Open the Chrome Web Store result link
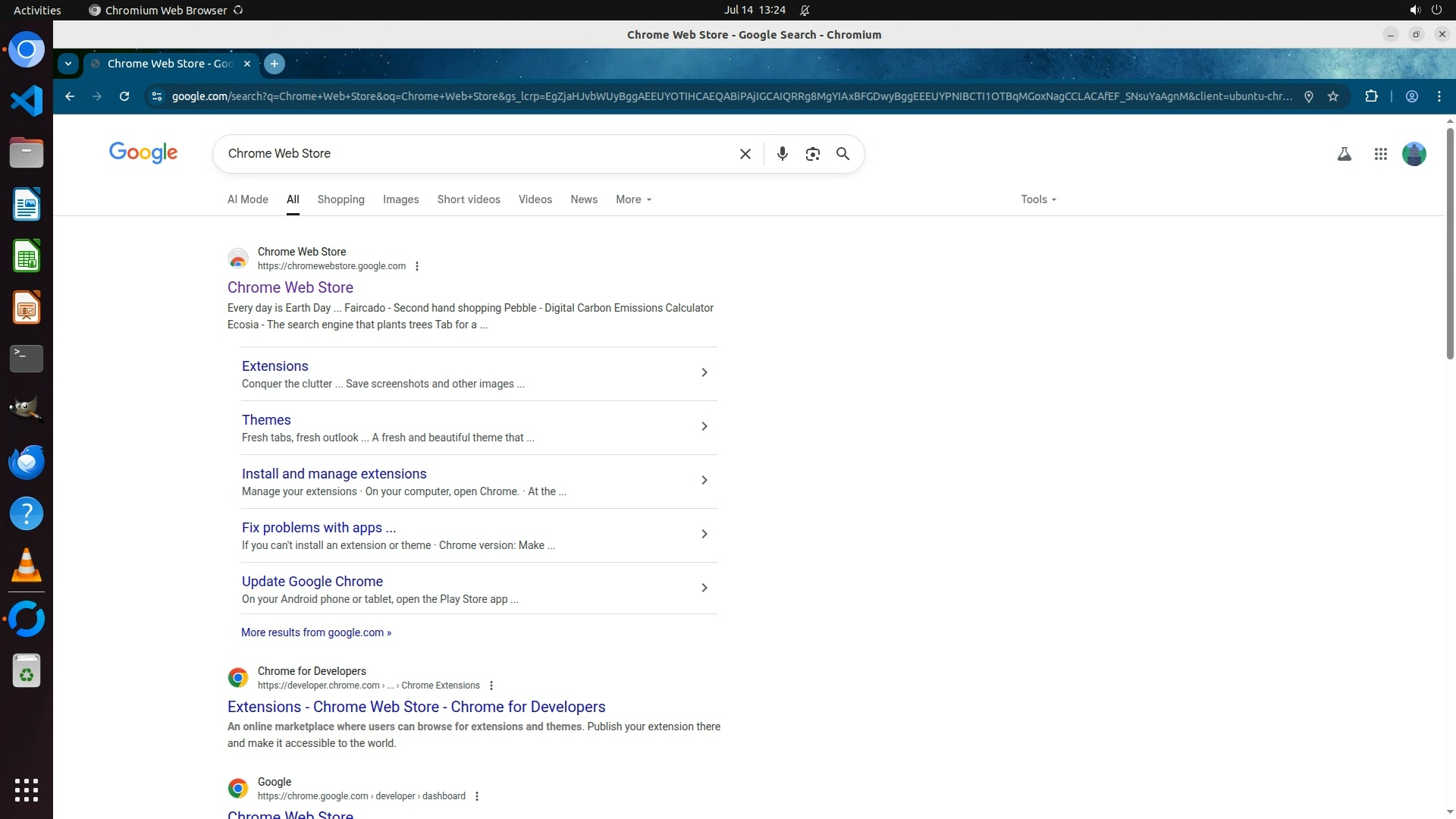 (290, 287)
